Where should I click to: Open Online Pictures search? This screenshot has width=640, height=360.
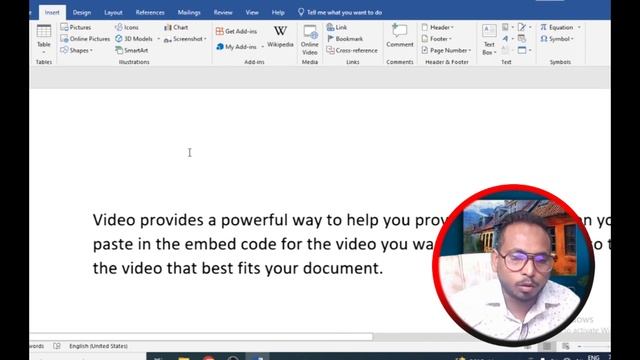tap(85, 39)
